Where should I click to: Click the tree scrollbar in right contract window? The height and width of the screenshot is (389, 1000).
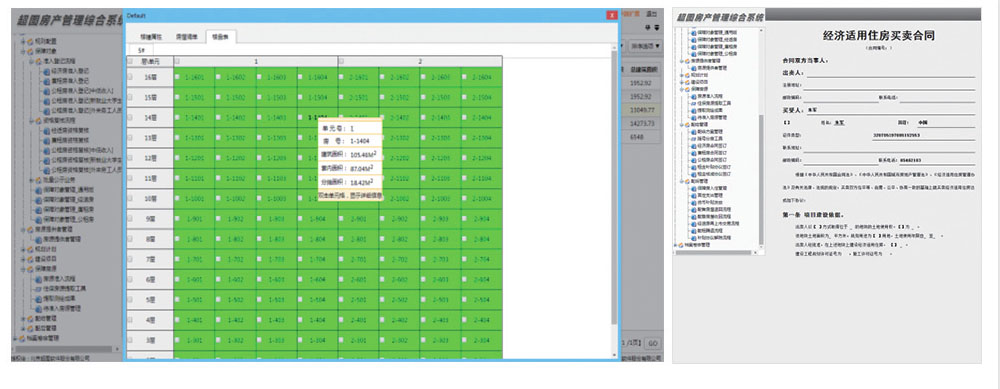click(761, 179)
